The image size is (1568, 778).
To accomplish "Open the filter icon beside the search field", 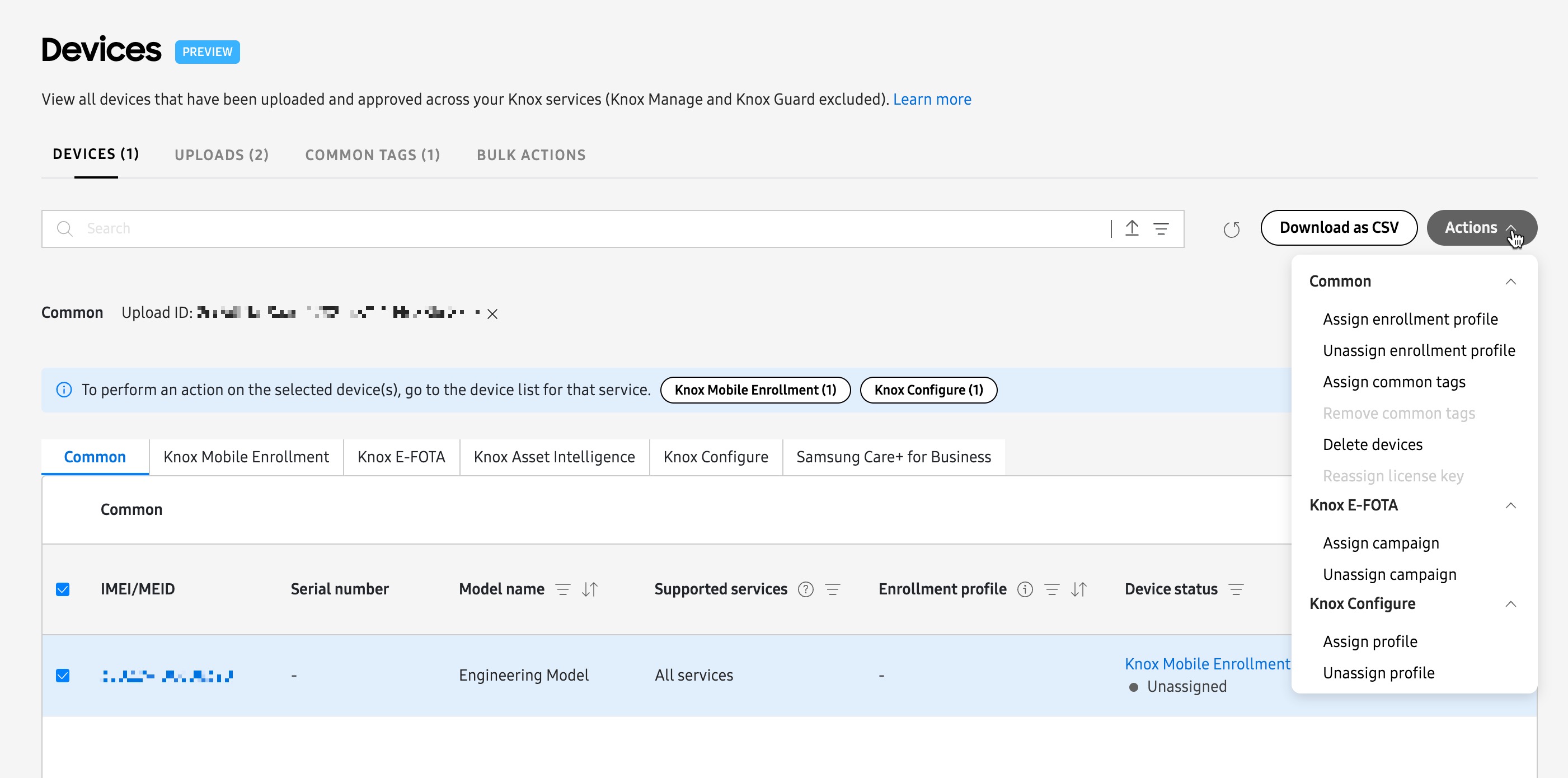I will tap(1161, 228).
